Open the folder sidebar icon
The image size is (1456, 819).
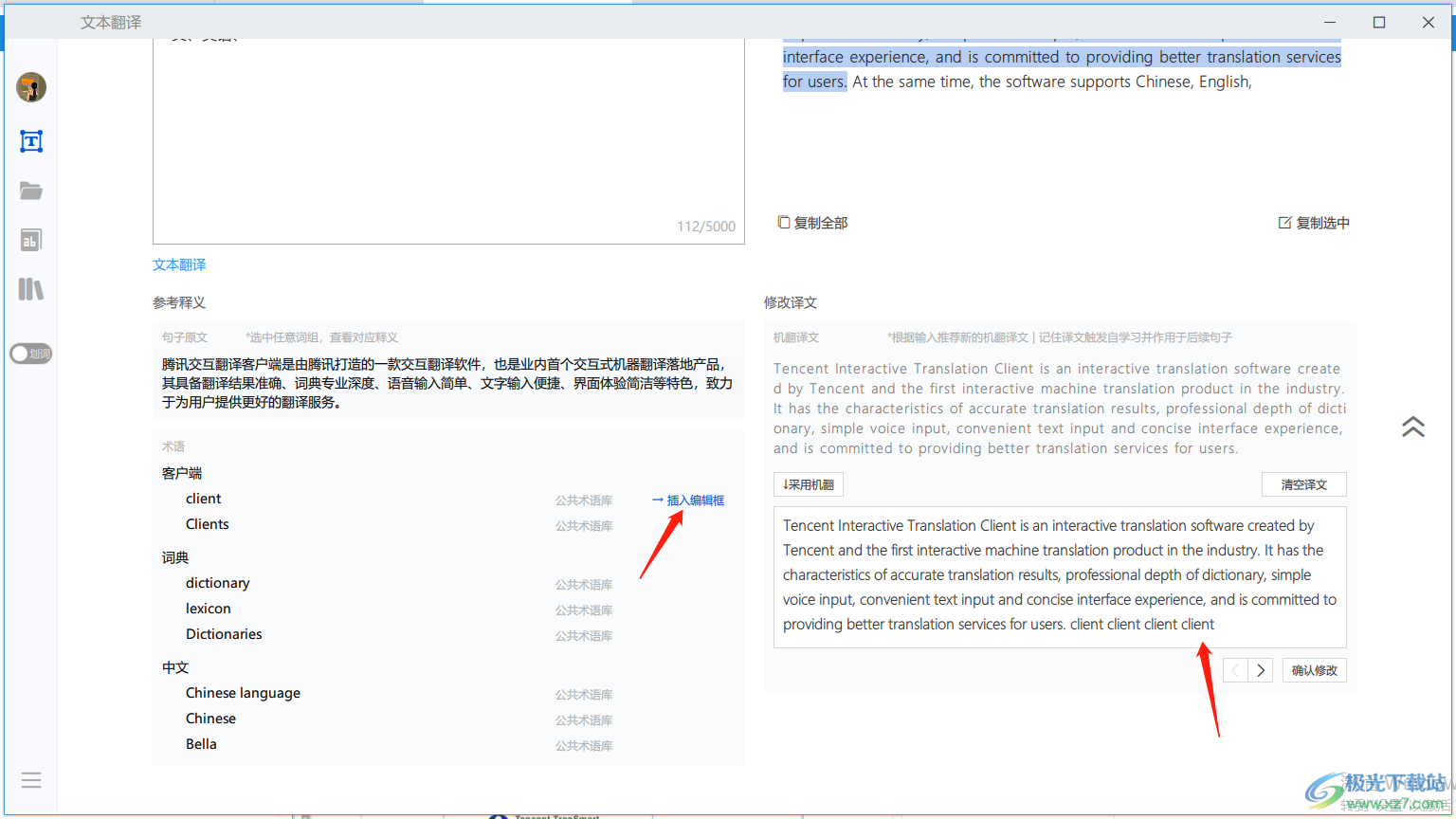click(31, 191)
